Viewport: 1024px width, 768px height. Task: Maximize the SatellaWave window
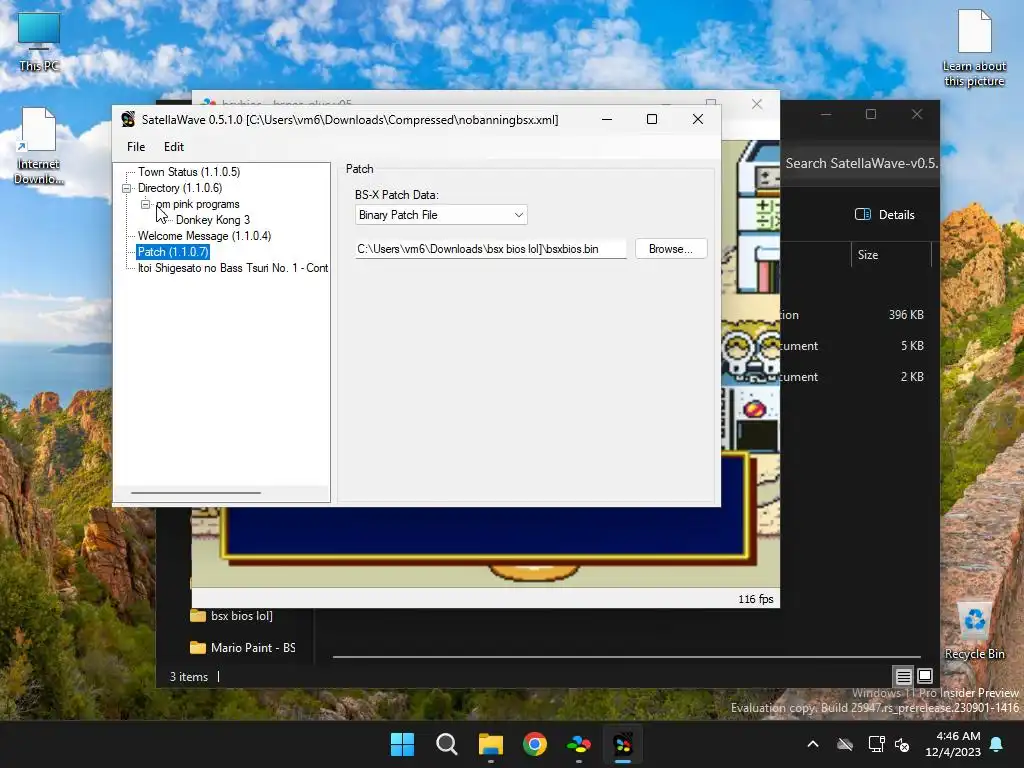[x=652, y=119]
